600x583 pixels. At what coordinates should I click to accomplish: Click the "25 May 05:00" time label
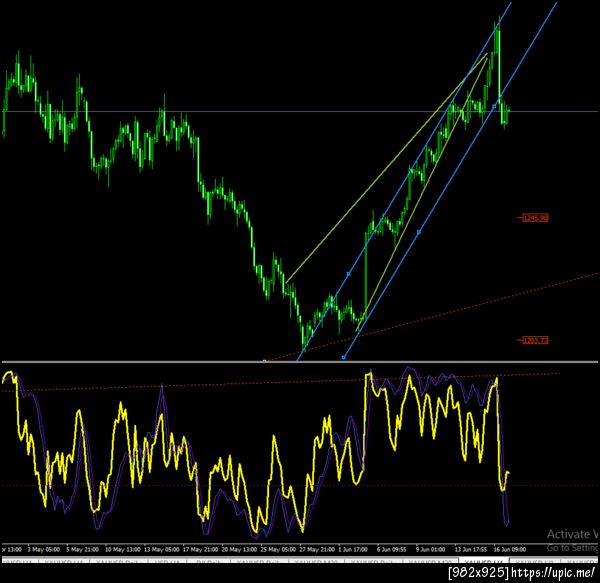278,550
